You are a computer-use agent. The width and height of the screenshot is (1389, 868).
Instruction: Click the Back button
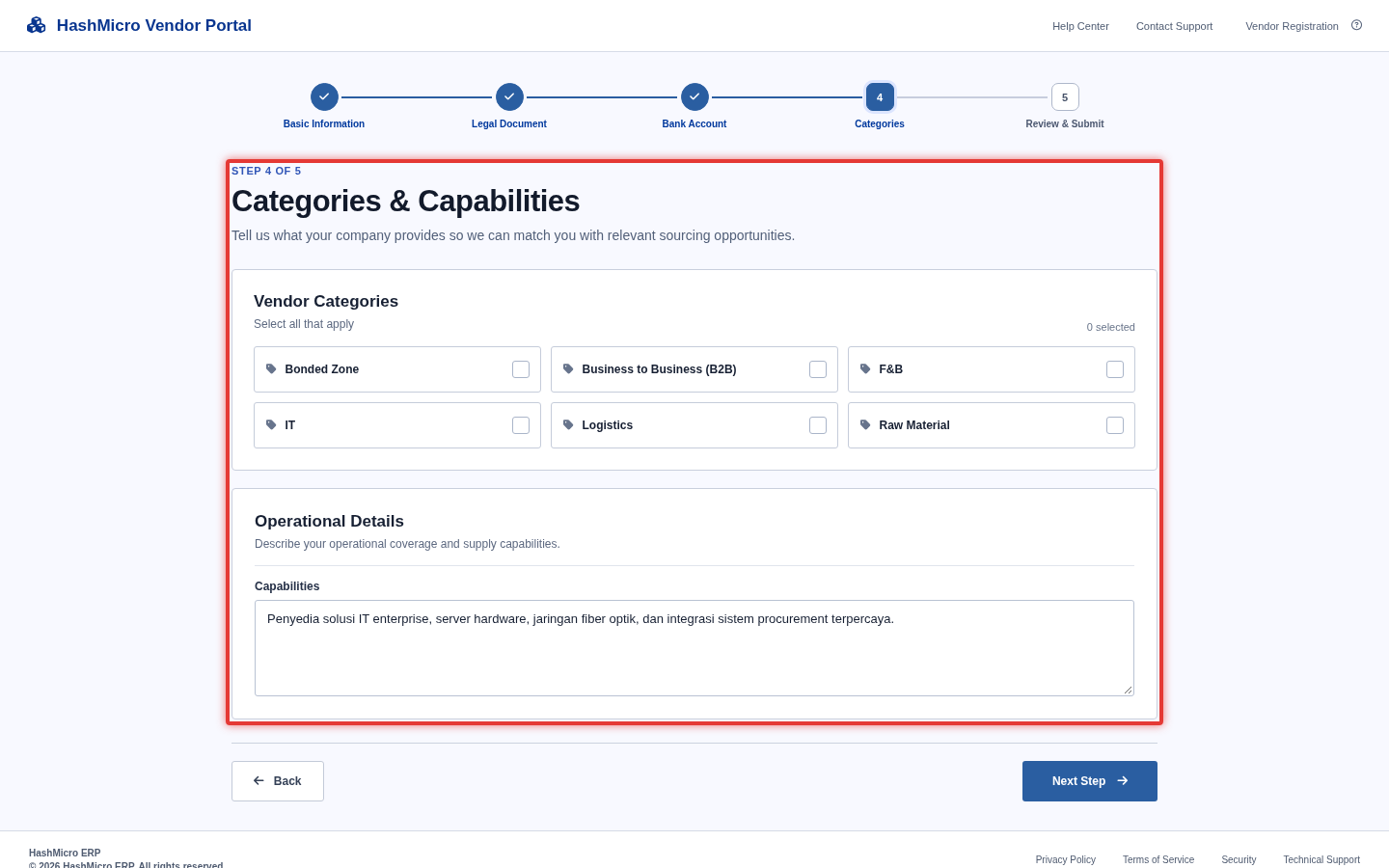coord(278,781)
